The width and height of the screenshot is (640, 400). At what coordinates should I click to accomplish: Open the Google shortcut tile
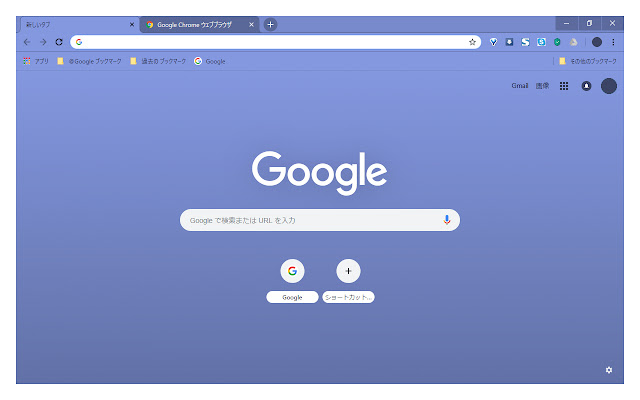[x=292, y=271]
